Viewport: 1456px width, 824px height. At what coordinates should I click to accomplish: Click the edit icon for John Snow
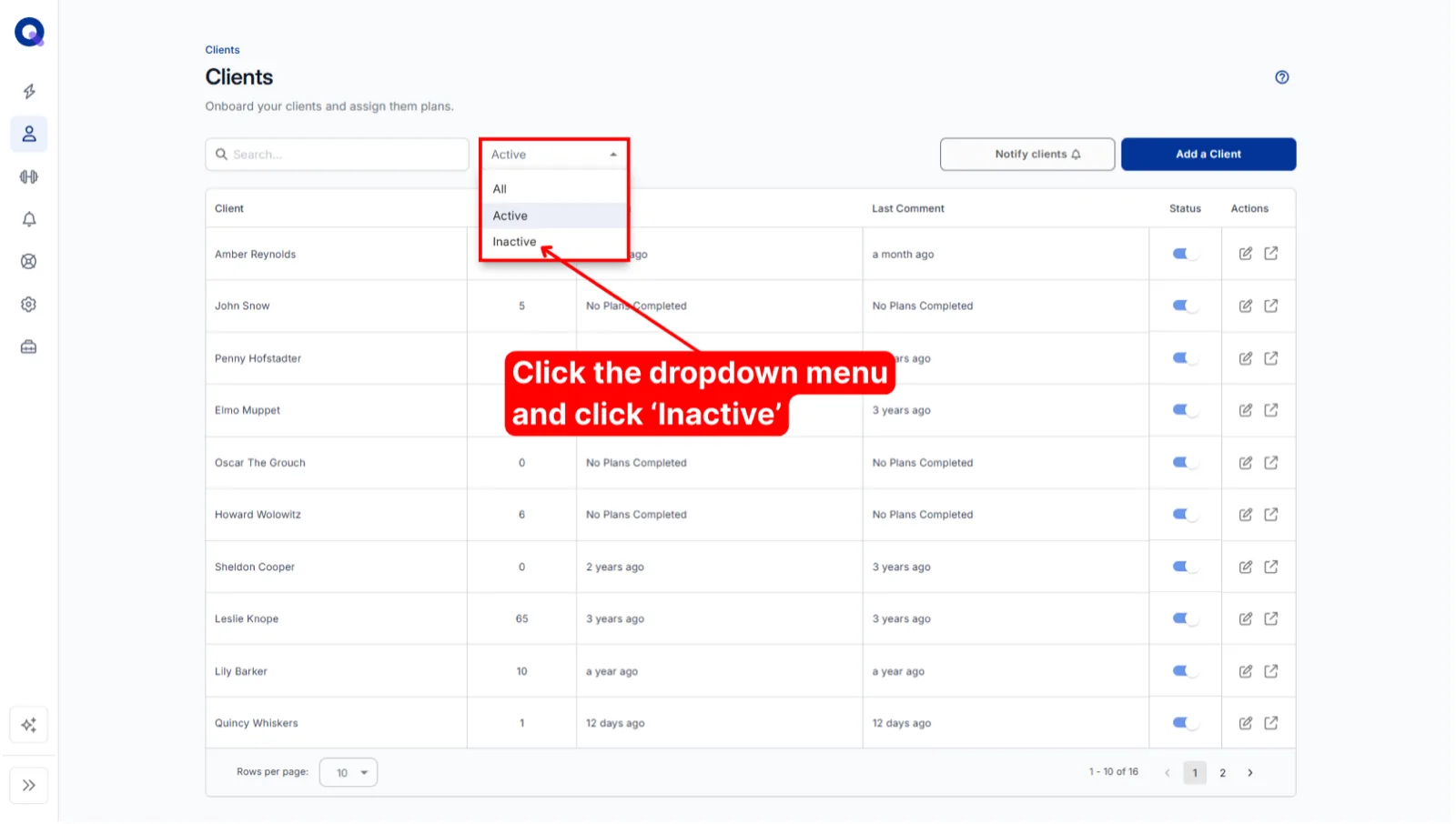pos(1245,306)
